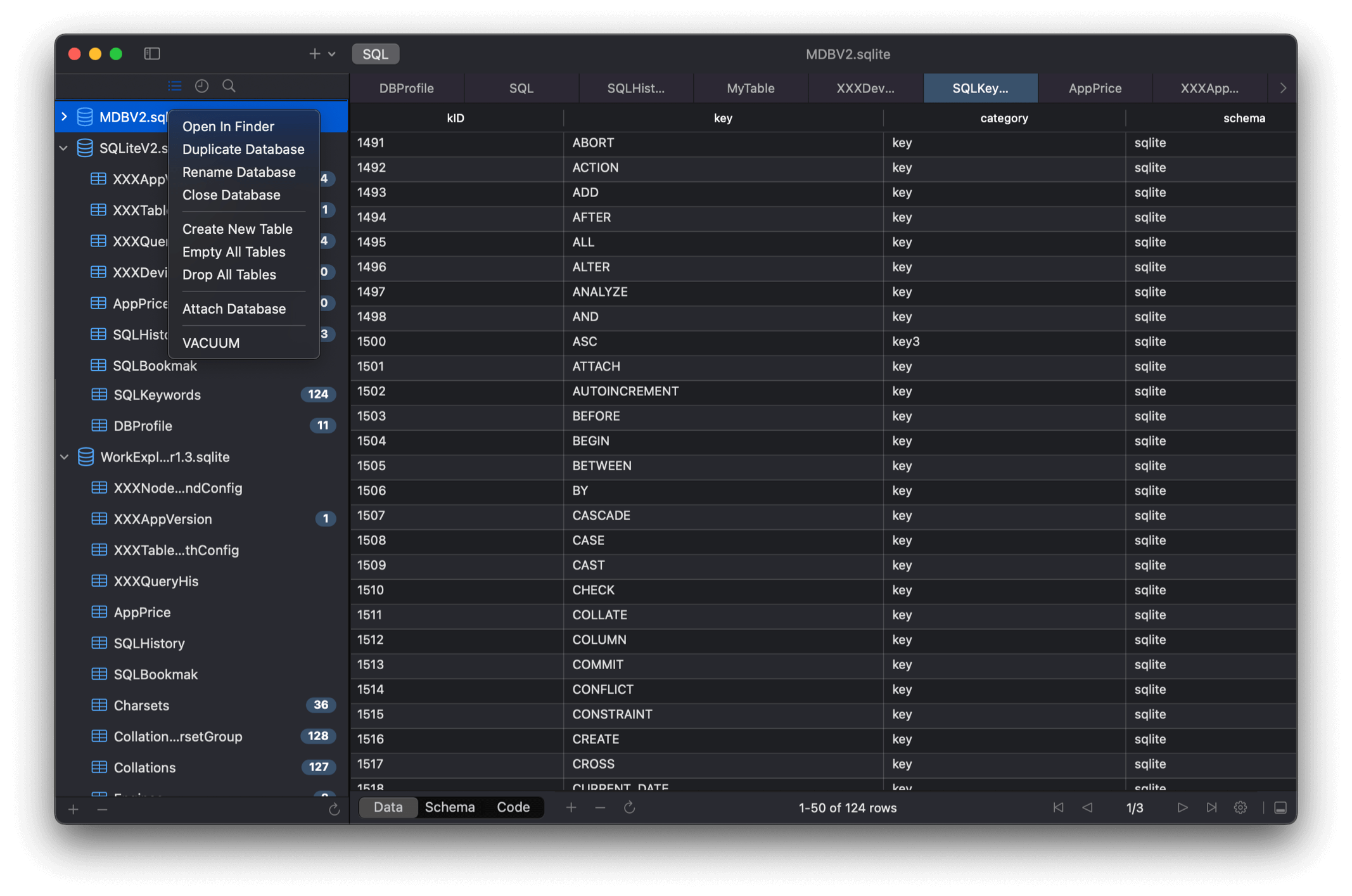Open table settings gear icon
Viewport: 1352px width, 896px height.
[x=1240, y=807]
